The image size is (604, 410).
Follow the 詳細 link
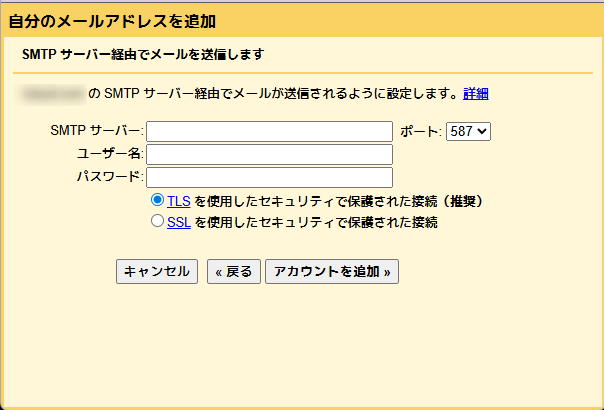coord(476,94)
